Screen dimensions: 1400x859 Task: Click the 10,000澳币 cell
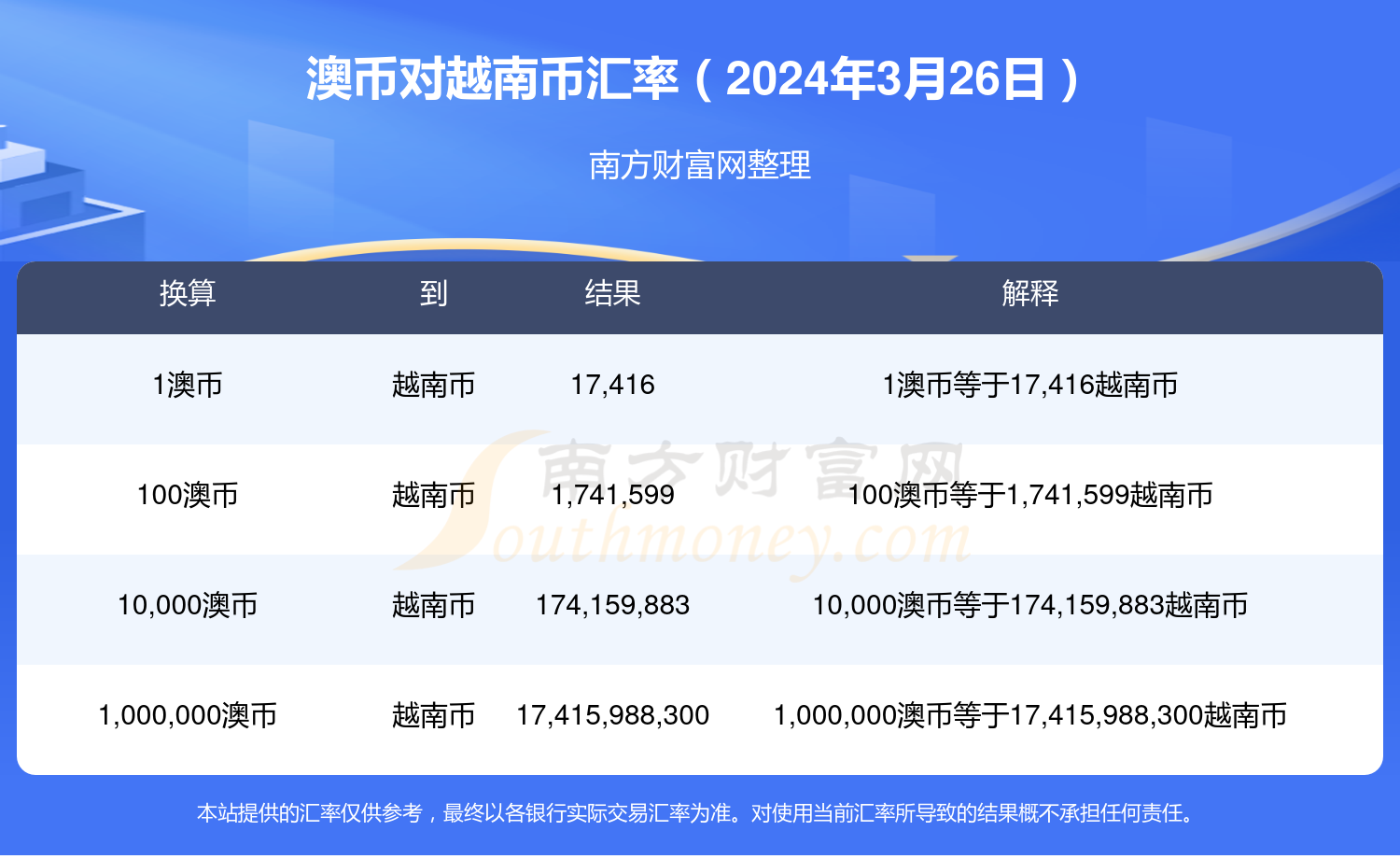pos(188,605)
